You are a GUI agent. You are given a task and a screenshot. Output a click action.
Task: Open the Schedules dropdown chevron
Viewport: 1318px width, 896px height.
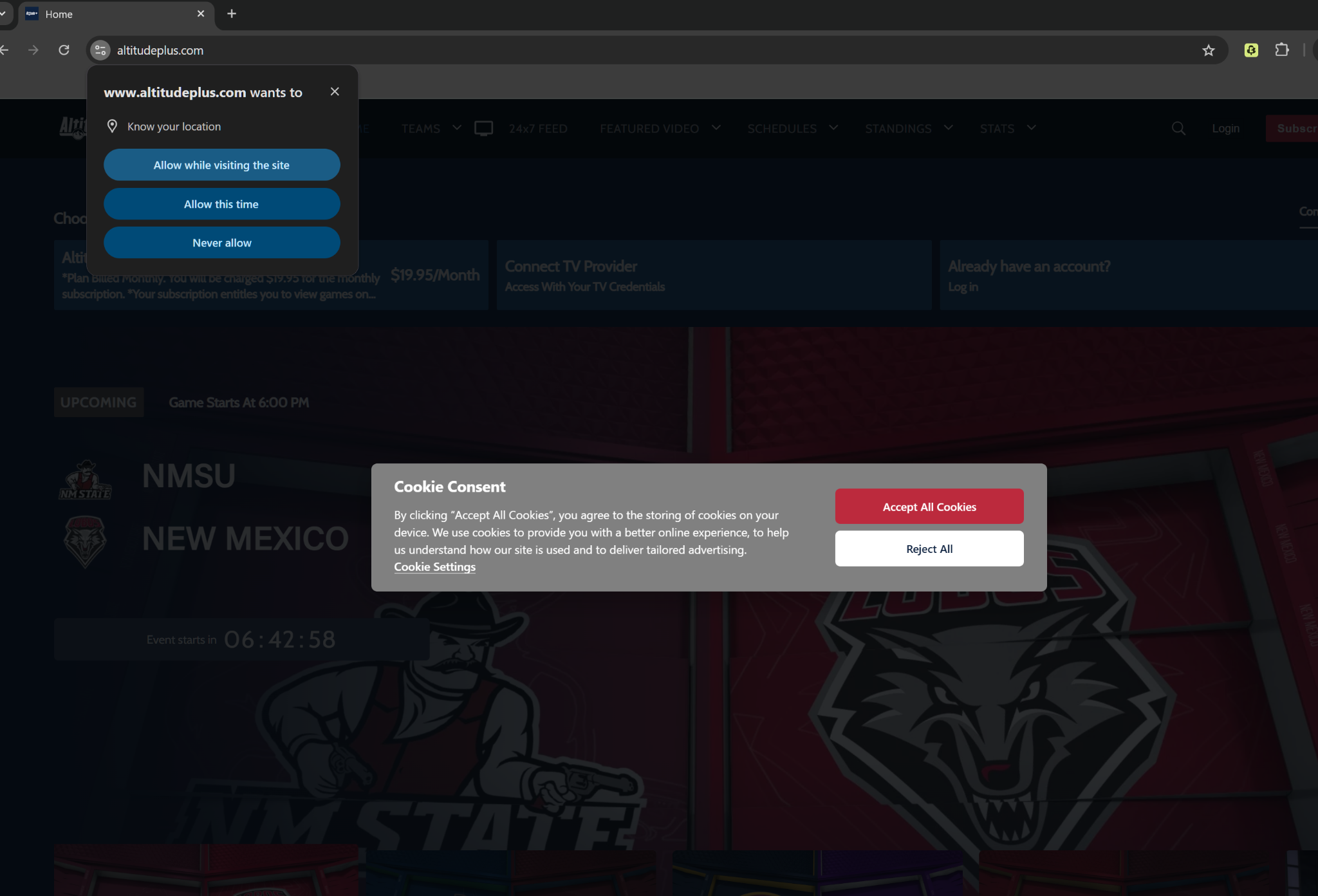coord(833,128)
